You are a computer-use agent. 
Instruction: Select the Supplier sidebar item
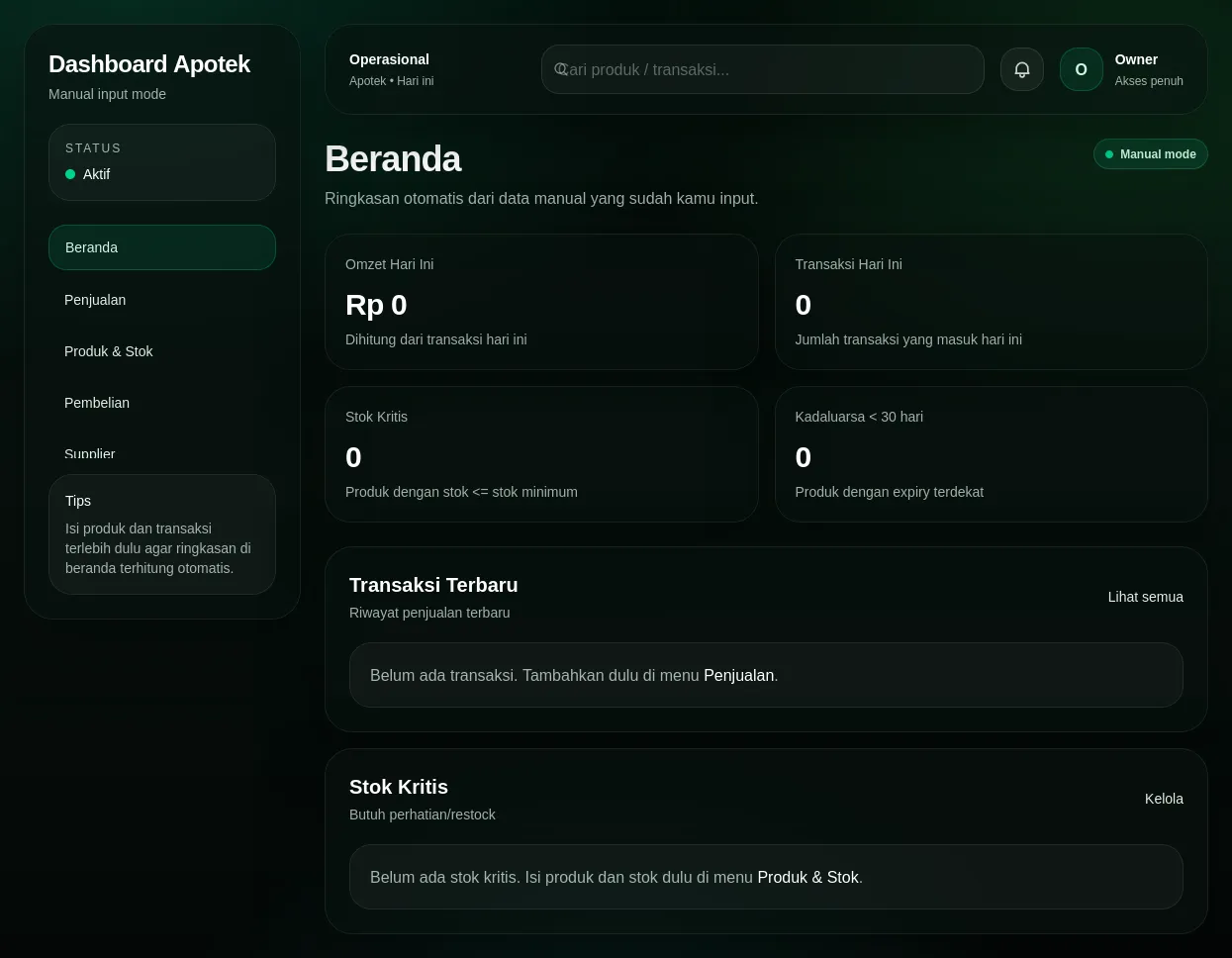click(x=89, y=454)
